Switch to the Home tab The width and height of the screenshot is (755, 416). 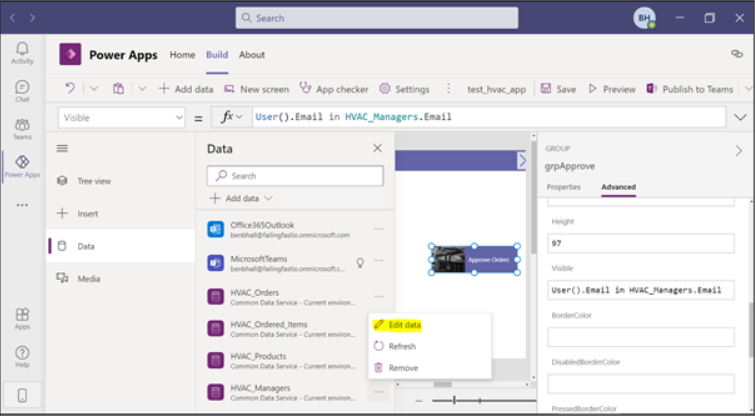pos(182,55)
